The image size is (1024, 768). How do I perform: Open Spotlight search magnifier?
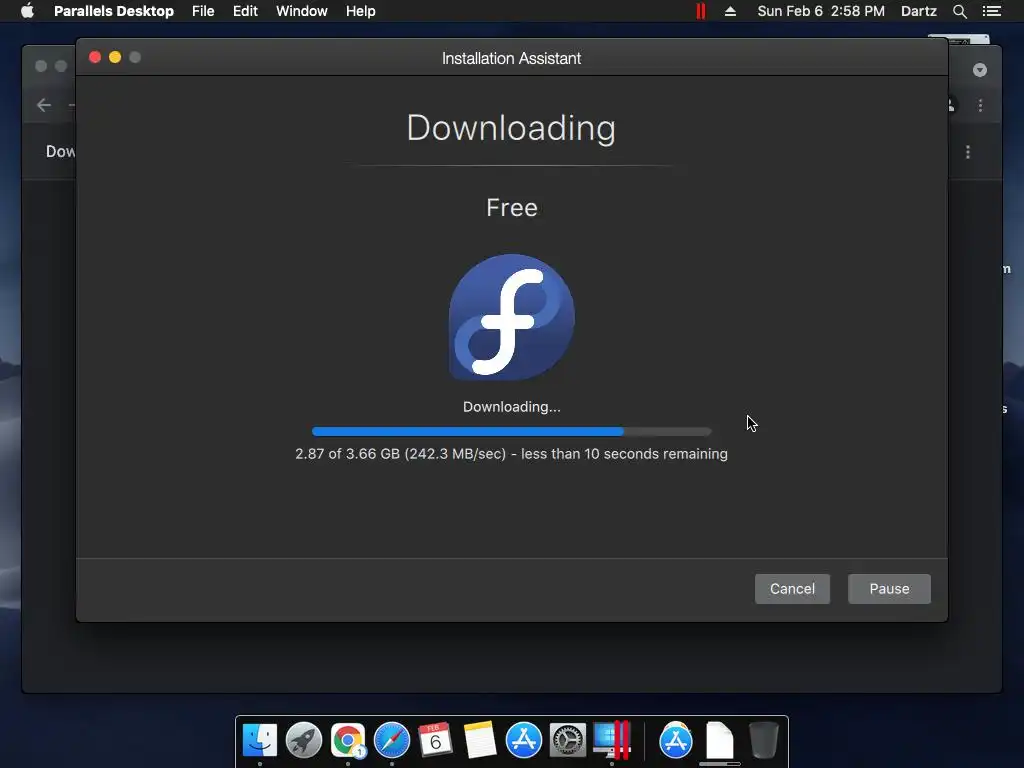point(959,11)
